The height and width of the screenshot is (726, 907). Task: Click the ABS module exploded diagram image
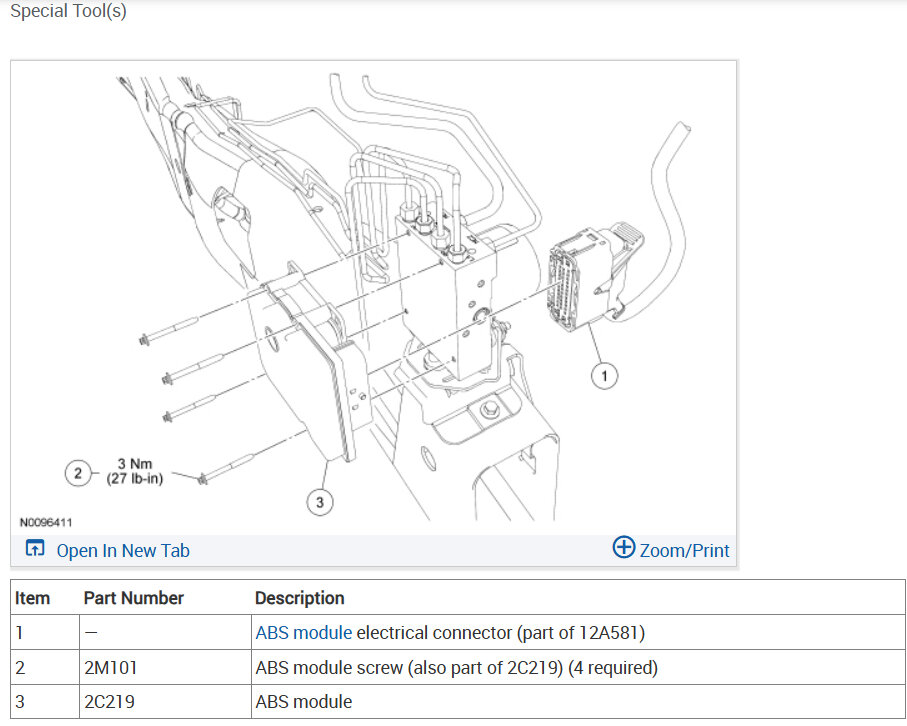[374, 297]
